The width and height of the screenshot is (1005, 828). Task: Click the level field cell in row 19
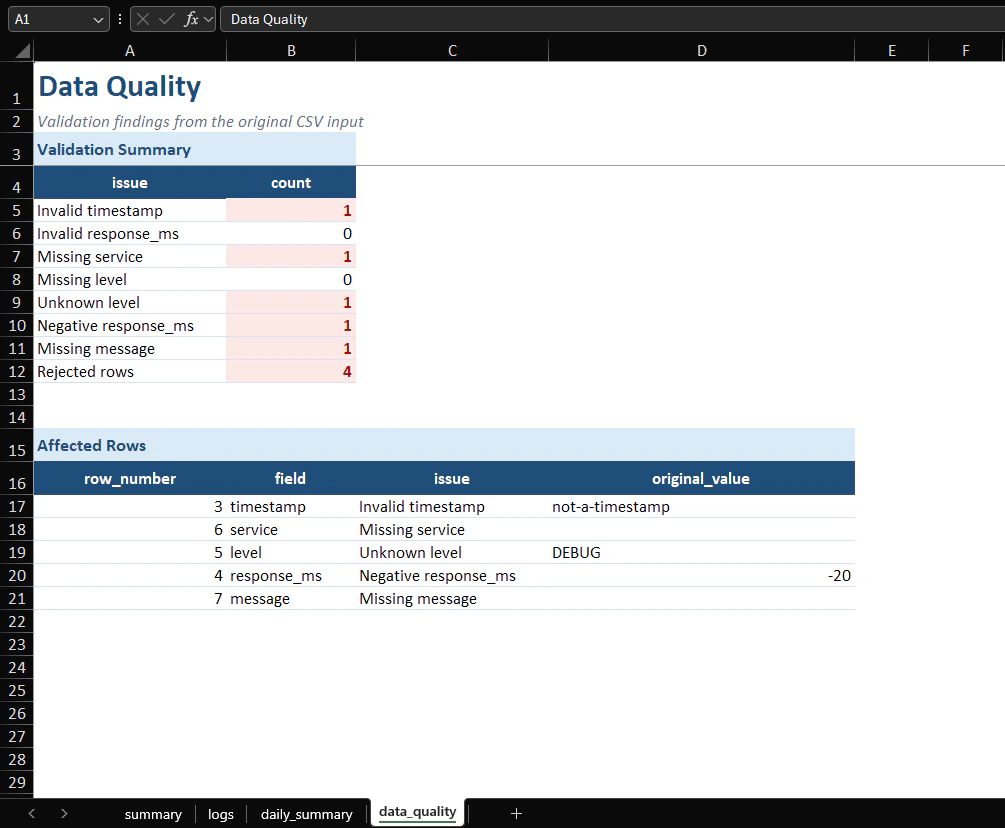coord(291,552)
